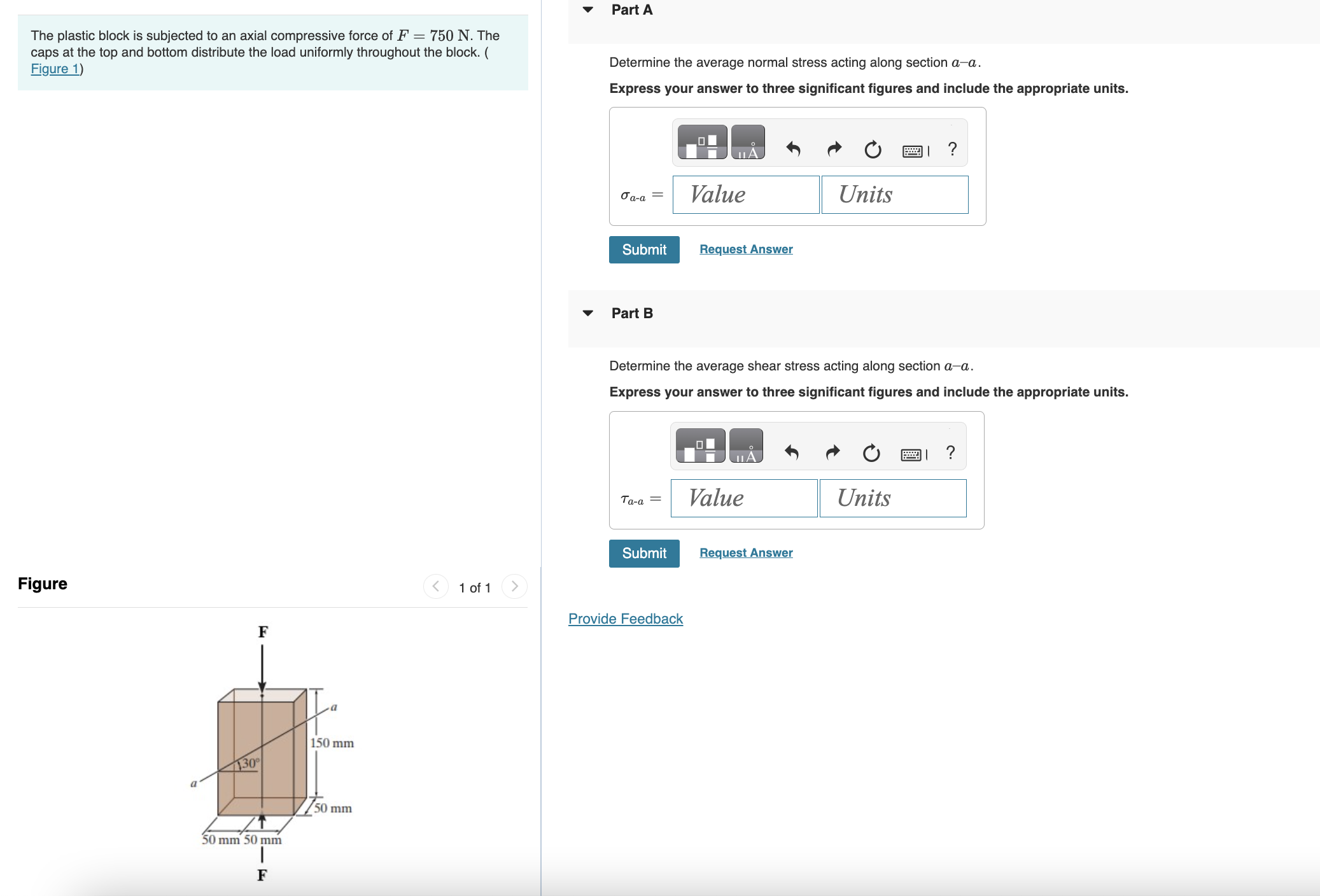Select the Units field in Part B

coord(892,498)
